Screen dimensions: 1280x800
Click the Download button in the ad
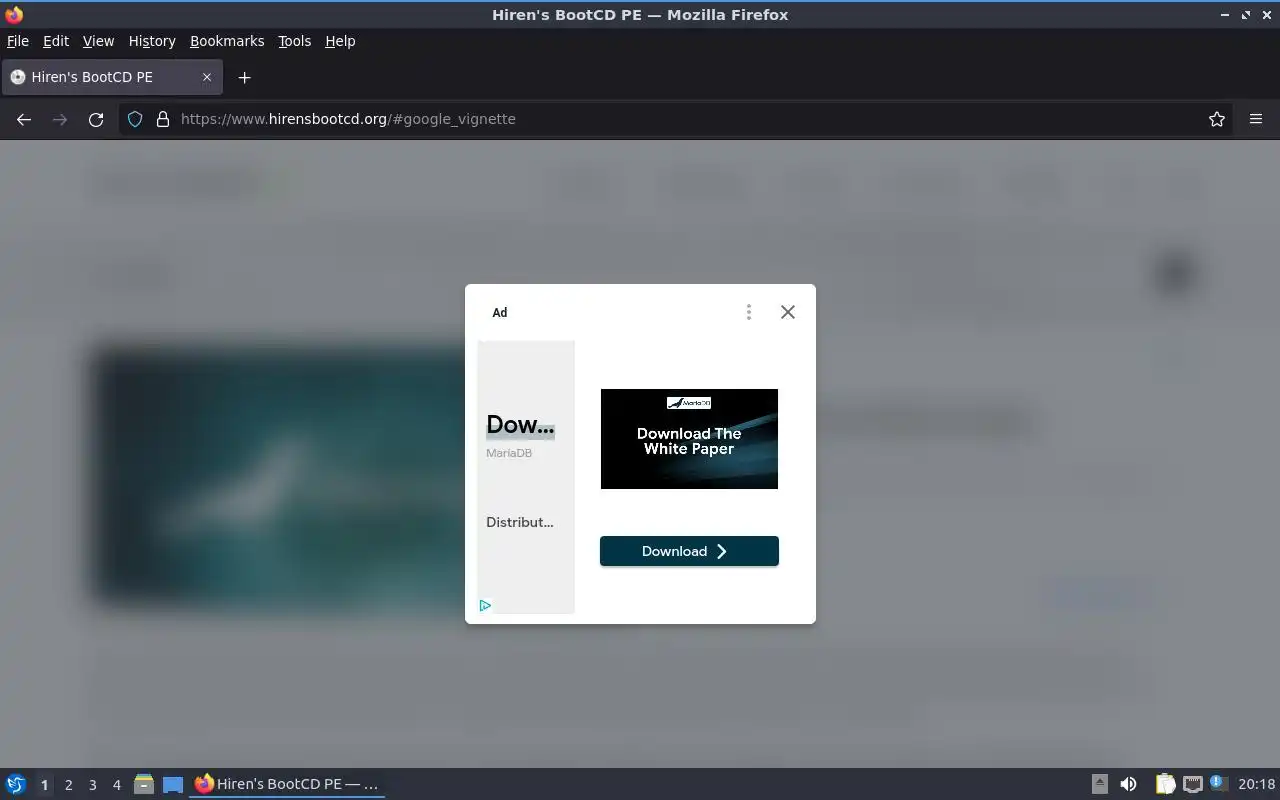[x=689, y=551]
